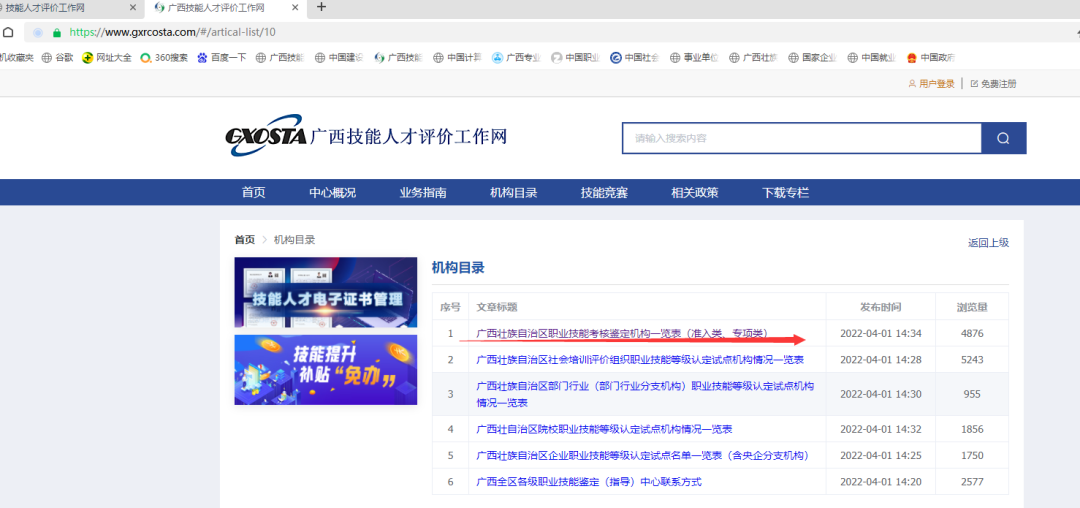Open the 技能人才电子证书管理 banner
The height and width of the screenshot is (508, 1080).
click(326, 292)
